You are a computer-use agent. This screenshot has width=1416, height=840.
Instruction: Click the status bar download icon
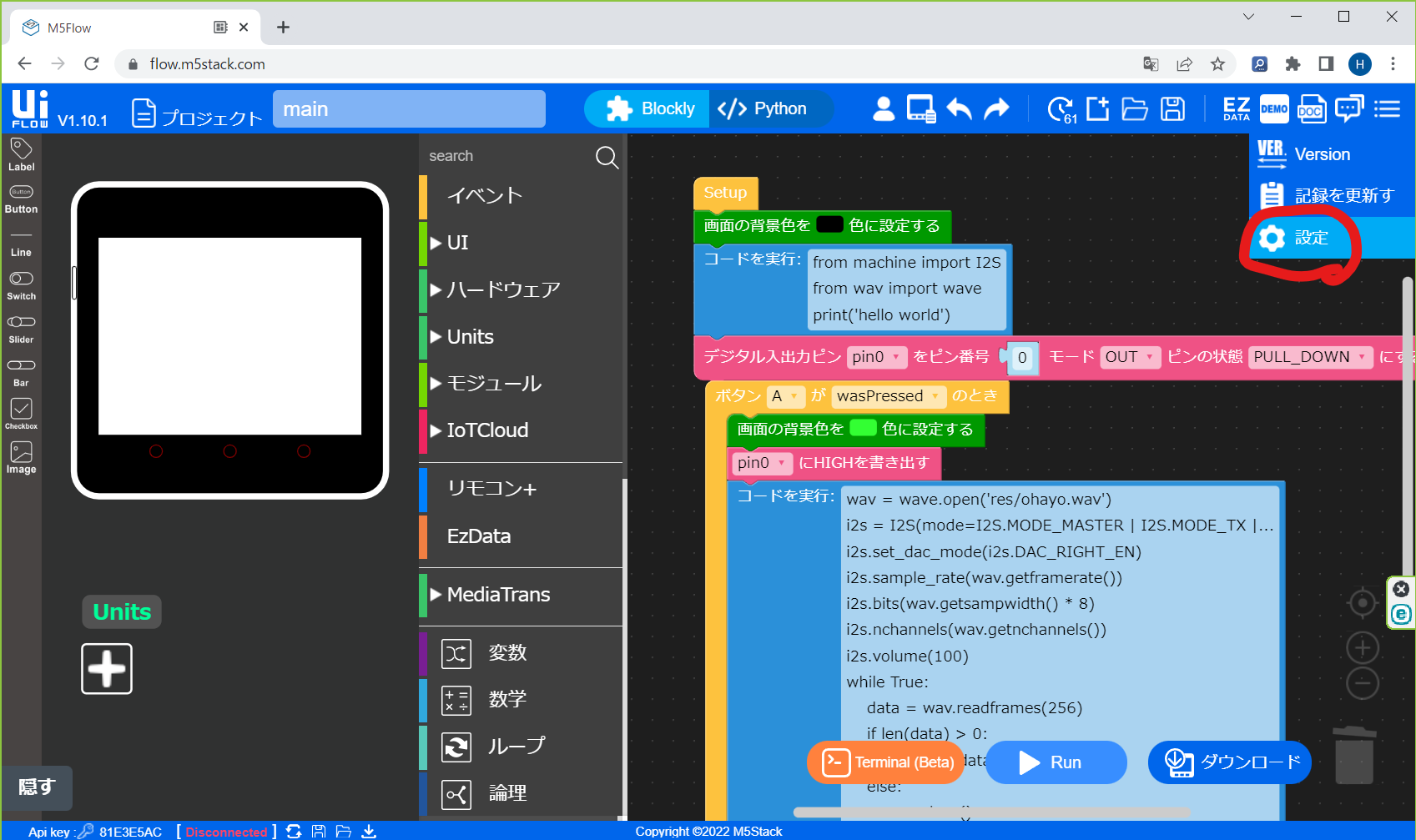point(369,831)
